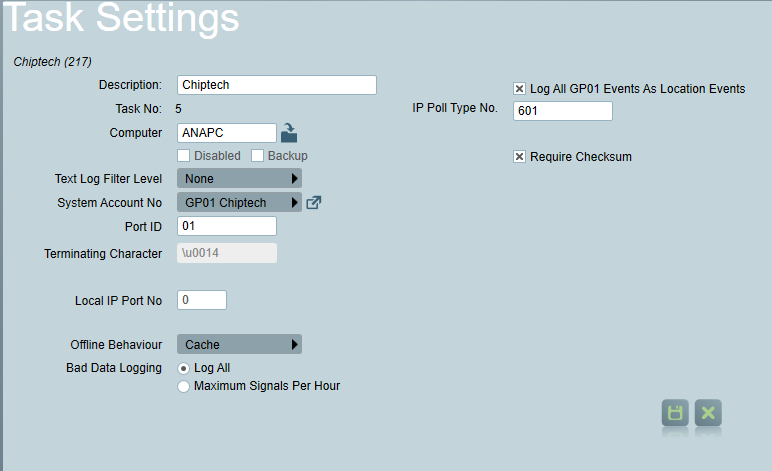The image size is (772, 471).
Task: Click the Terminating Character field
Action: click(x=227, y=253)
